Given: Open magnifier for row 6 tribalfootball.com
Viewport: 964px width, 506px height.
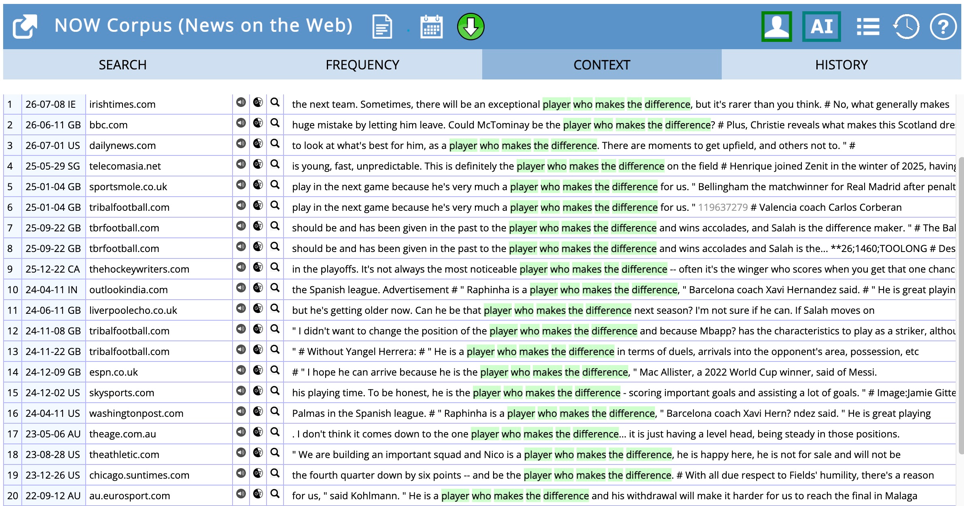Looking at the screenshot, I should coord(275,205).
